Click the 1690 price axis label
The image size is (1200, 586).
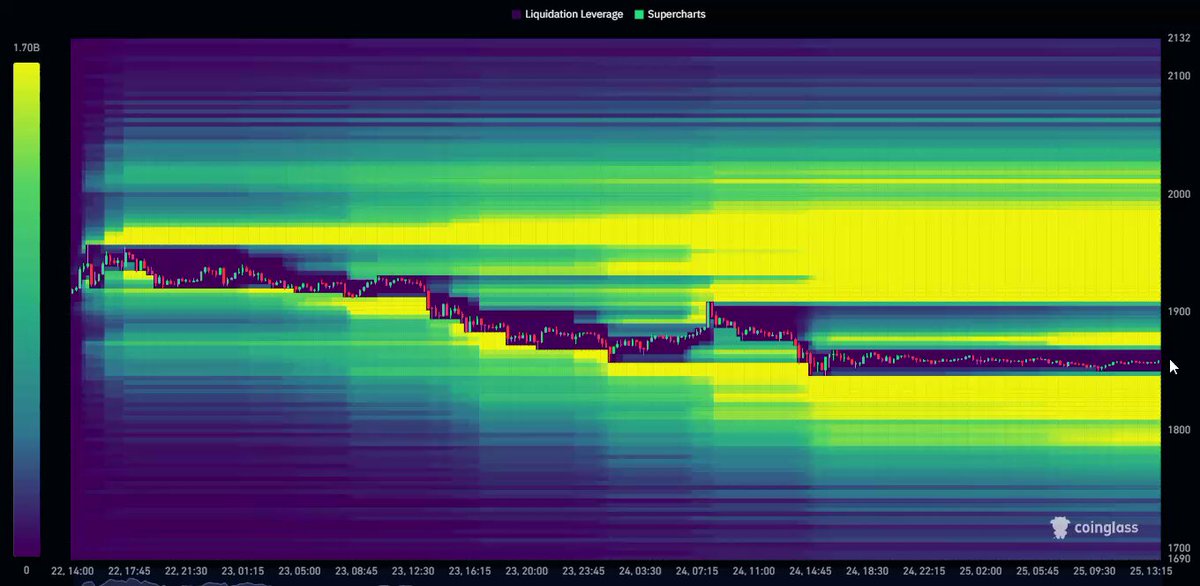(1177, 559)
